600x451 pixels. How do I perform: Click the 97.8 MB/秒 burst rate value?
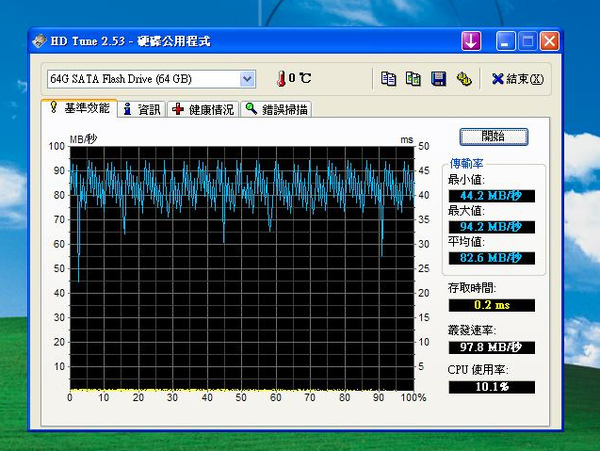[x=492, y=347]
